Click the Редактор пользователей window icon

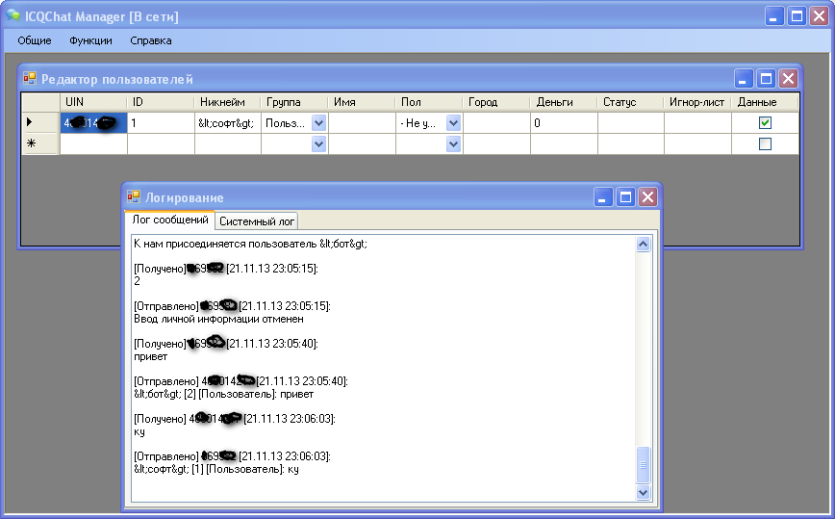point(29,79)
